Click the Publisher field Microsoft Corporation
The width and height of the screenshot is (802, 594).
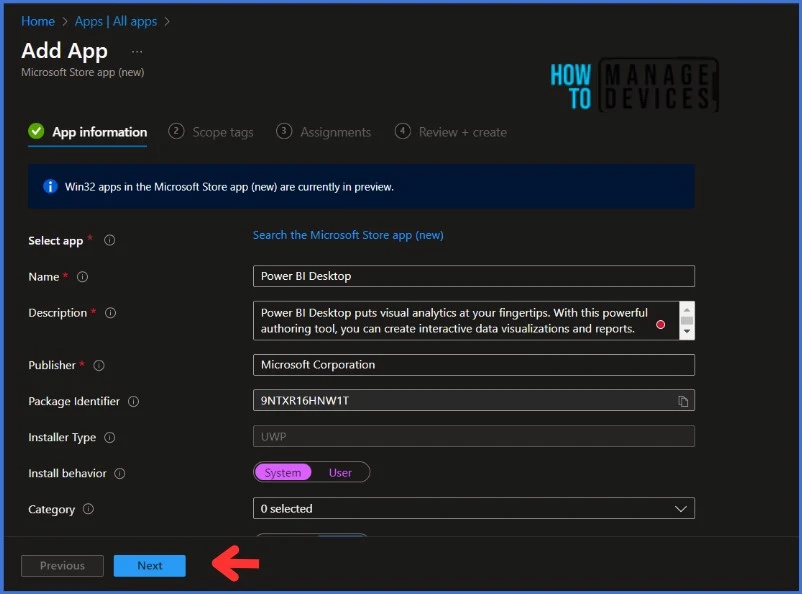474,365
